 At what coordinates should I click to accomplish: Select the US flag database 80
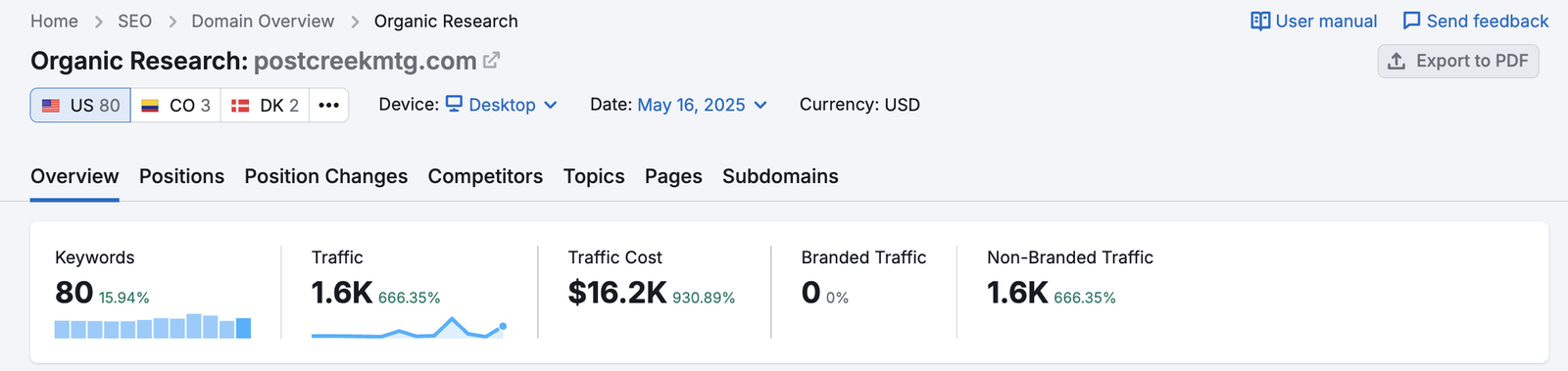[x=80, y=105]
